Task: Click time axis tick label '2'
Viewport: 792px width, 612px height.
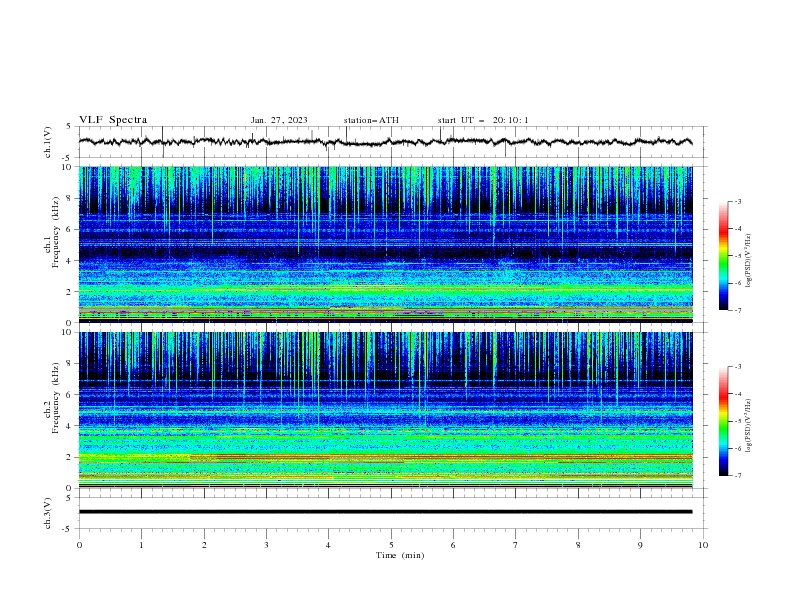Action: pyautogui.click(x=204, y=545)
